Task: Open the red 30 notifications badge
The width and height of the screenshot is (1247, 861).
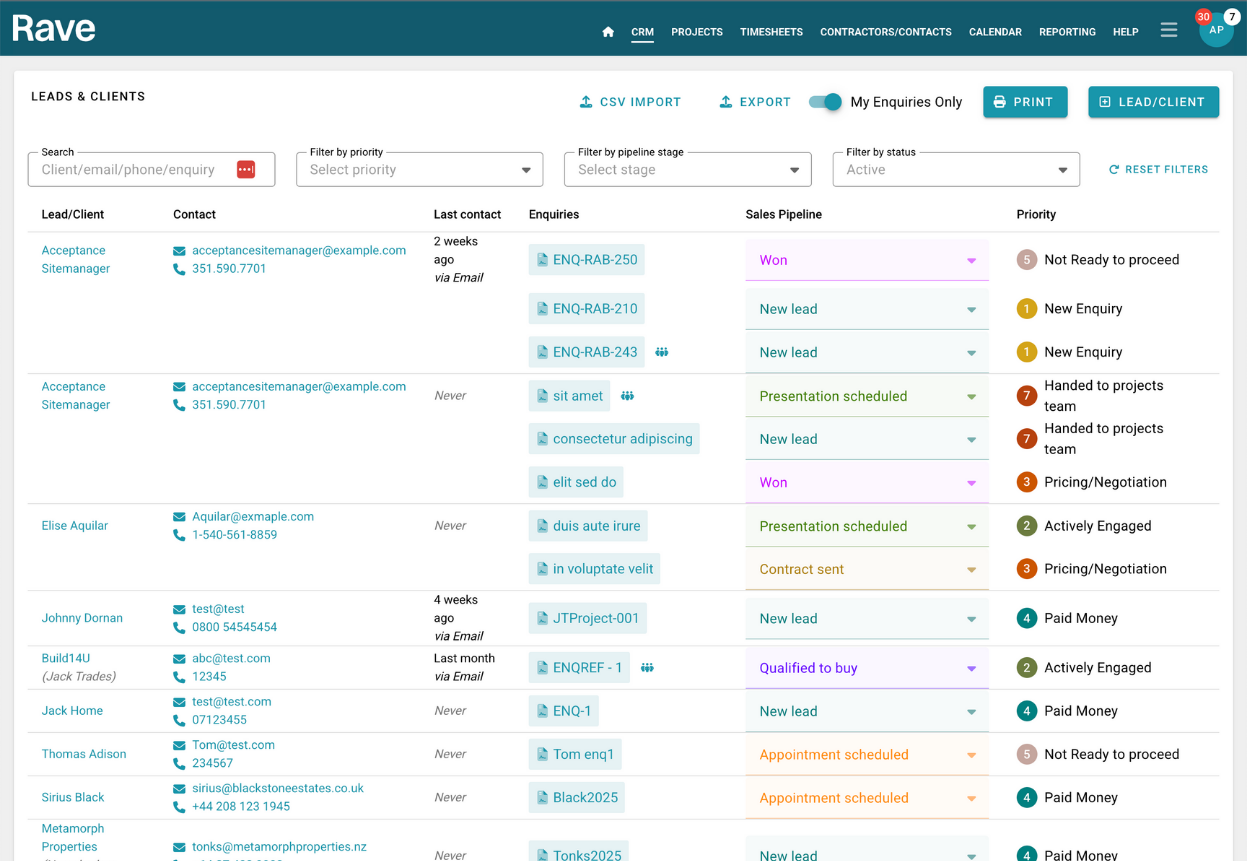Action: pyautogui.click(x=1203, y=17)
